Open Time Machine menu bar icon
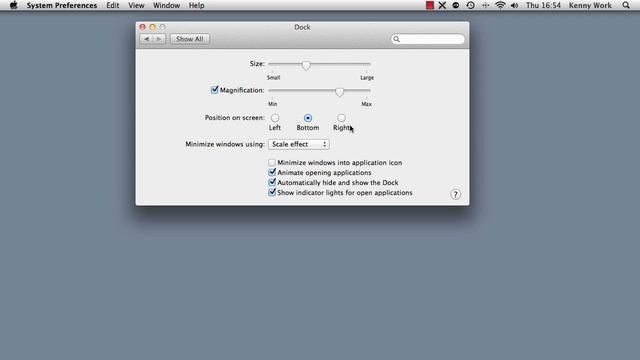640x360 pixels. point(470,5)
